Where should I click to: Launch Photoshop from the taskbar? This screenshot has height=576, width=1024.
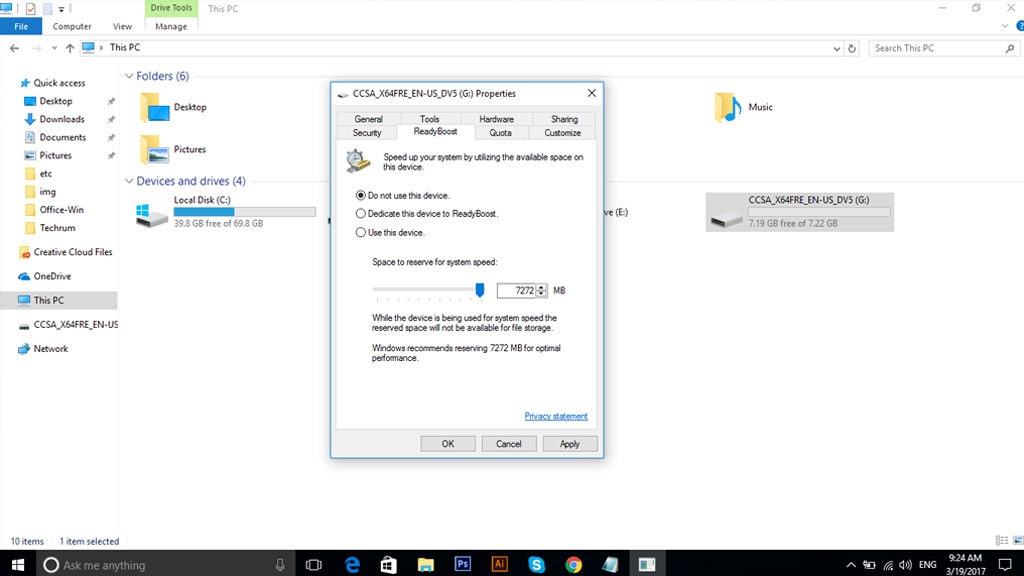tap(462, 564)
